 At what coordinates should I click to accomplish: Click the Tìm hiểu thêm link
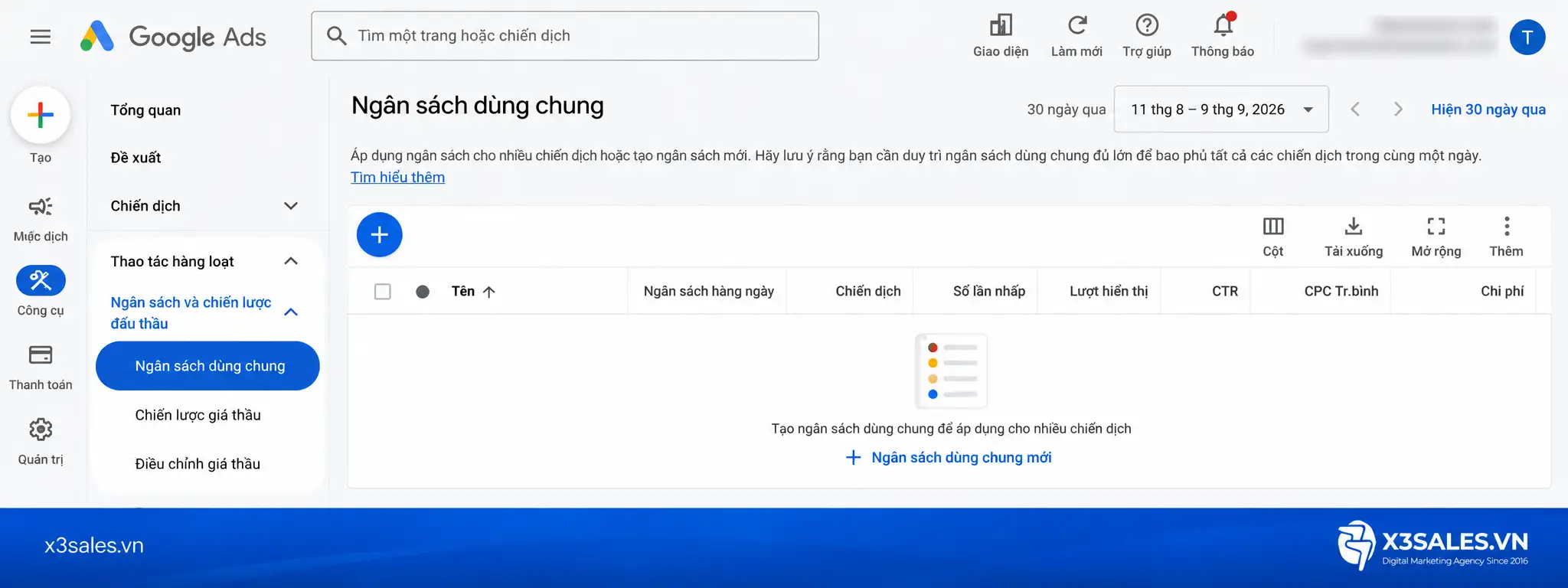(x=397, y=178)
